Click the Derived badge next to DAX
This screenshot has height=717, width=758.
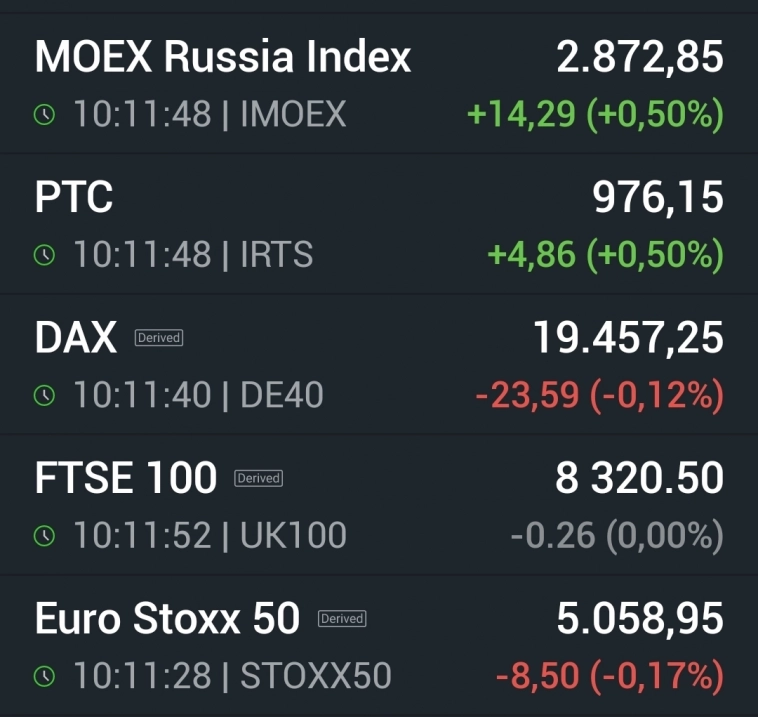pyautogui.click(x=159, y=338)
